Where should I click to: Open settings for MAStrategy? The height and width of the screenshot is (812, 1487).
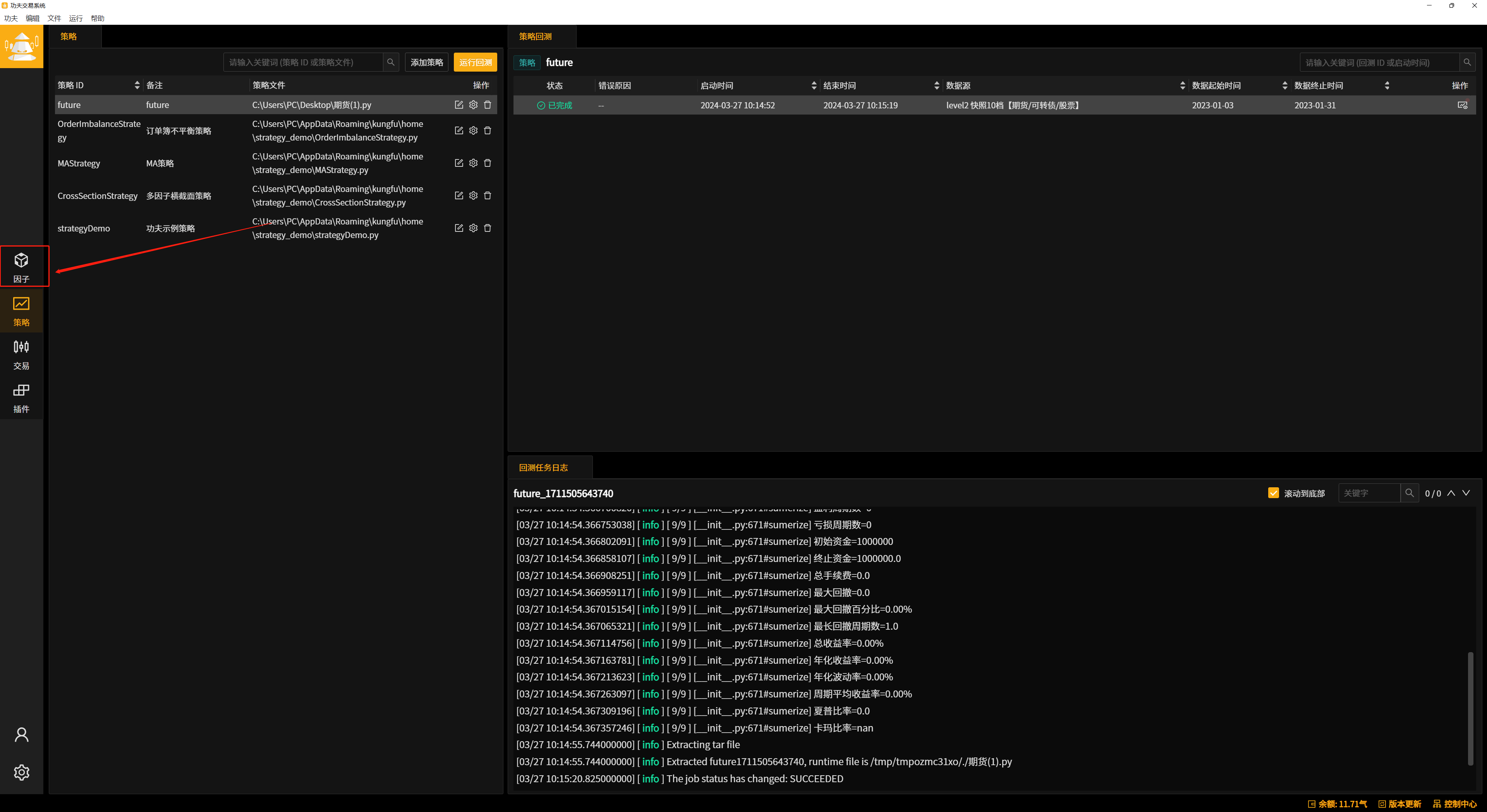pos(473,163)
